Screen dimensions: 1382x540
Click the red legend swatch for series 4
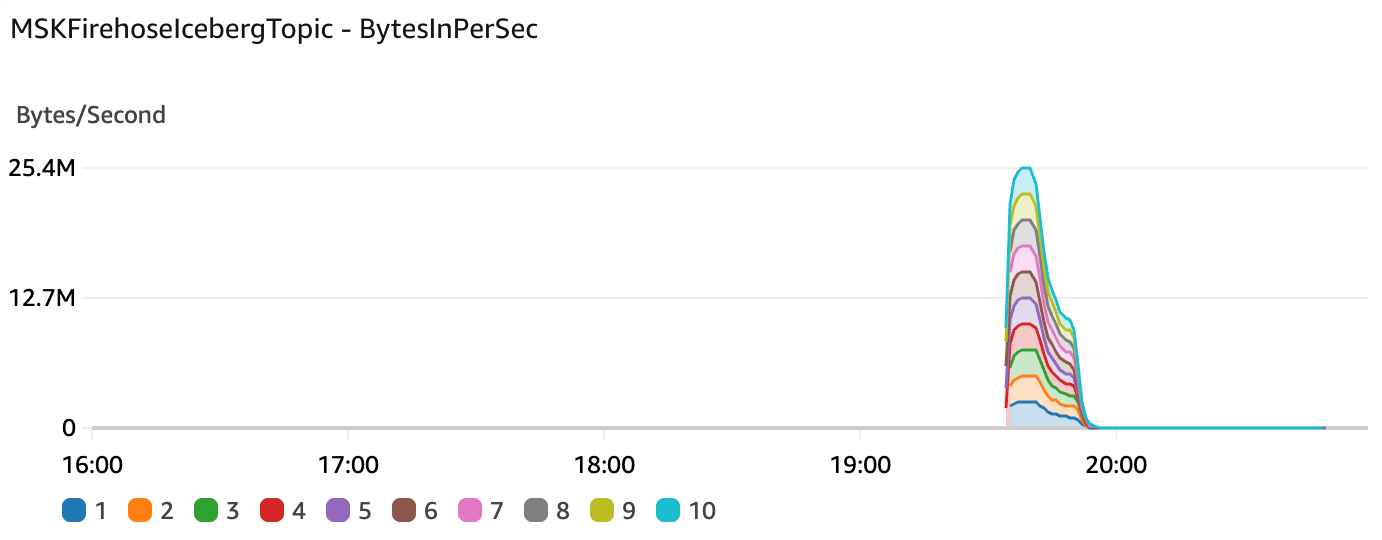(271, 511)
